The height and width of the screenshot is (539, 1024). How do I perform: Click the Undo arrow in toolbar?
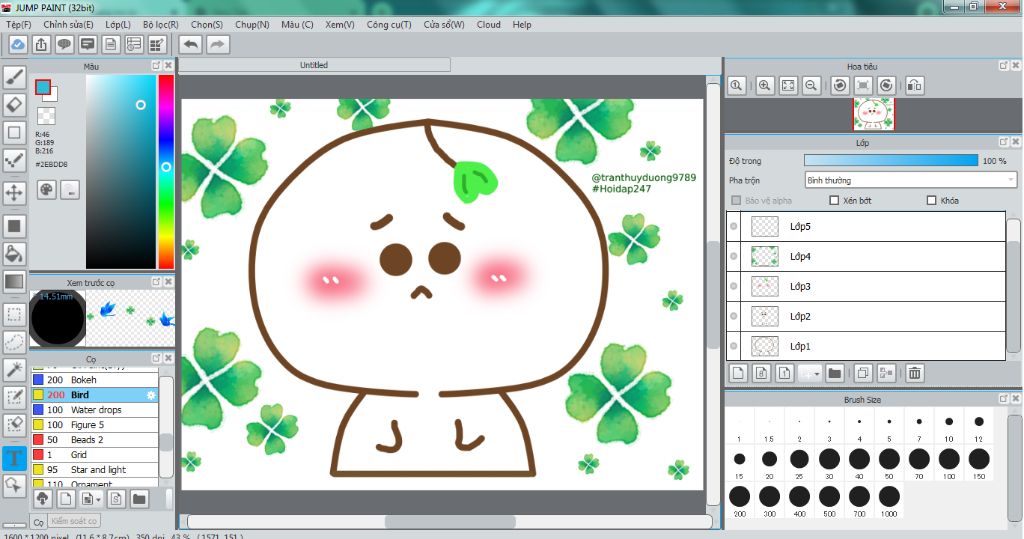click(x=190, y=44)
